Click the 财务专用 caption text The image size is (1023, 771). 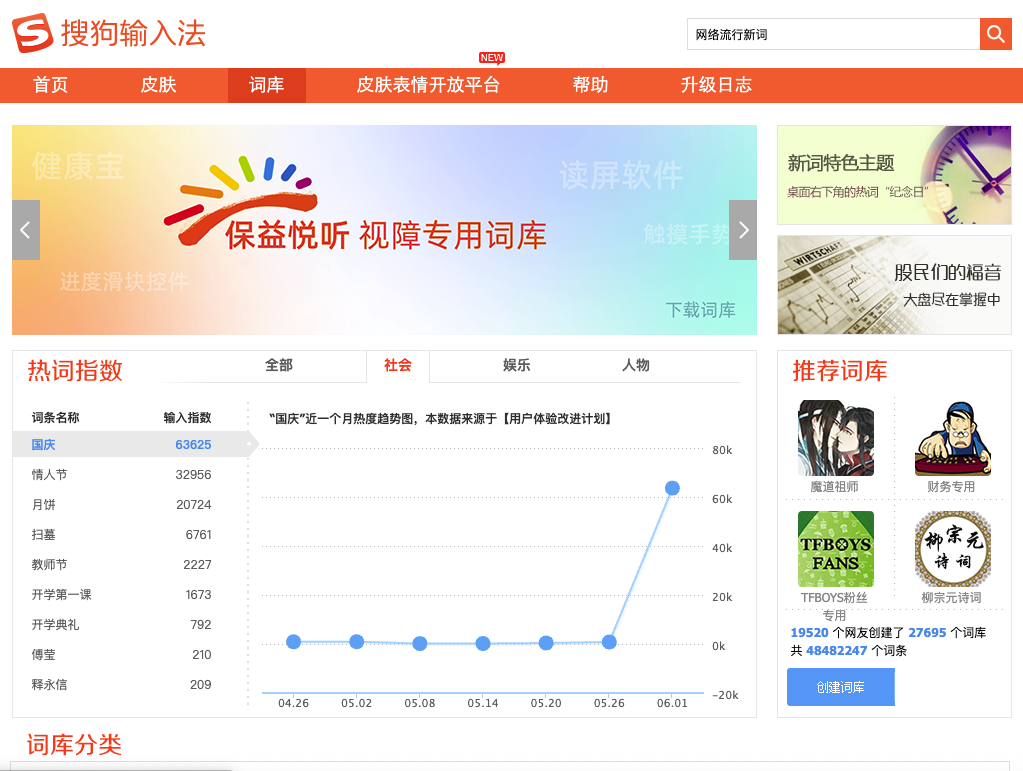(x=951, y=487)
